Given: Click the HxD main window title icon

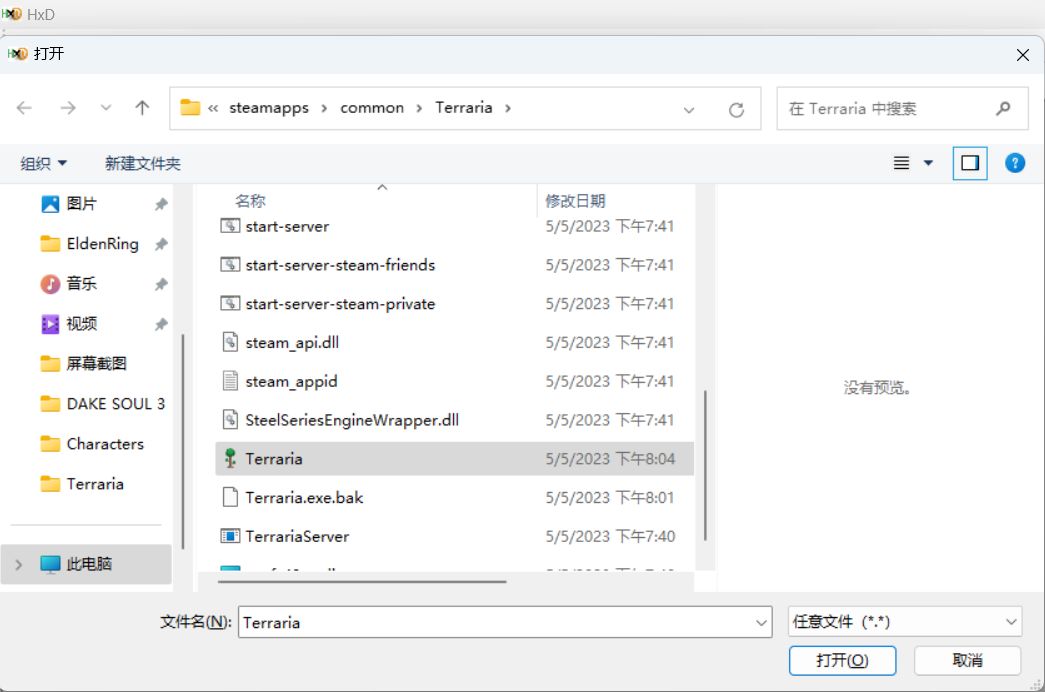Looking at the screenshot, I should point(11,13).
